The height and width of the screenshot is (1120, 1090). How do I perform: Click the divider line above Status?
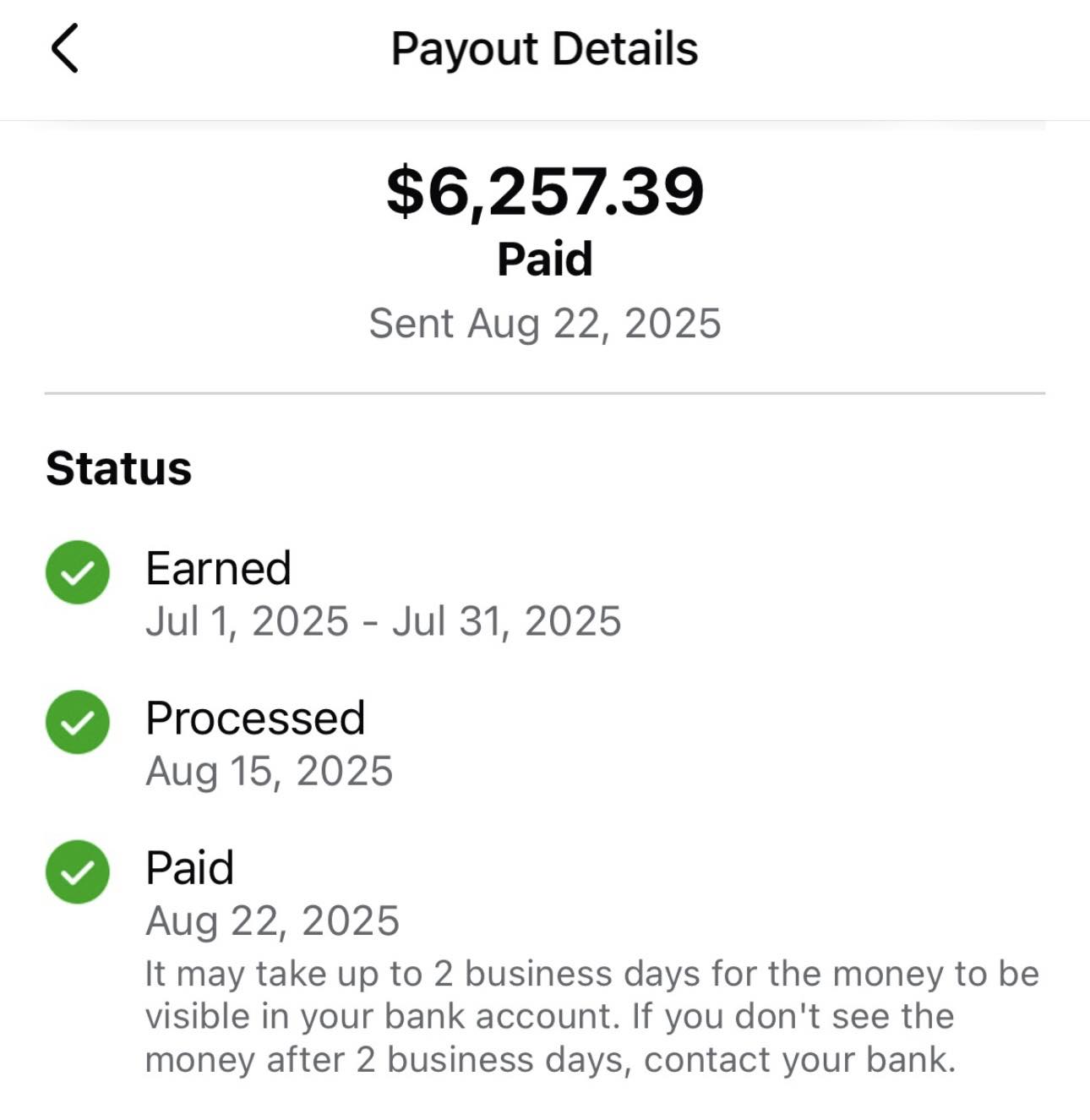coord(544,393)
